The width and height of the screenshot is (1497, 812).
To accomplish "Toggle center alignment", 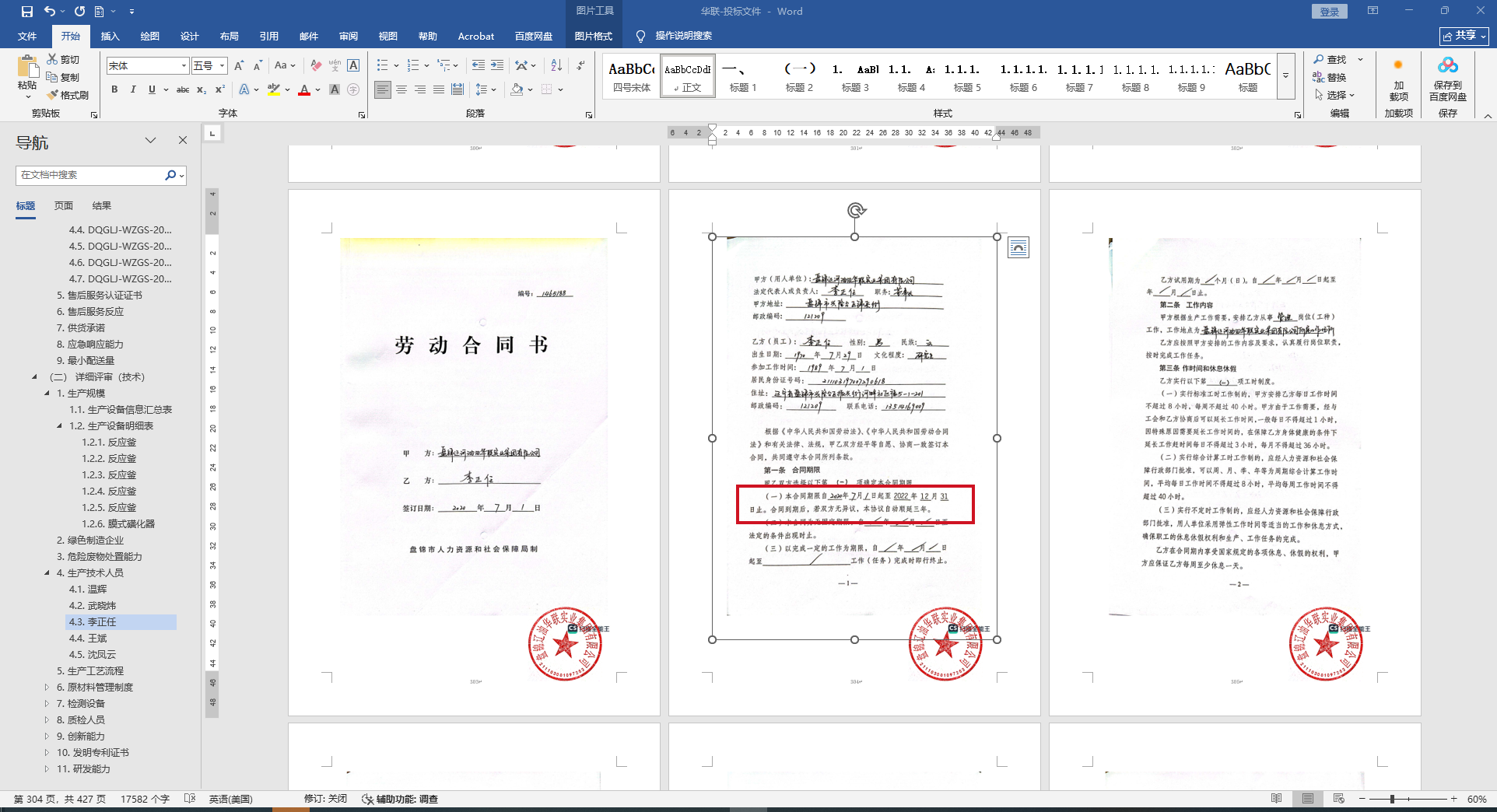I will 401,89.
